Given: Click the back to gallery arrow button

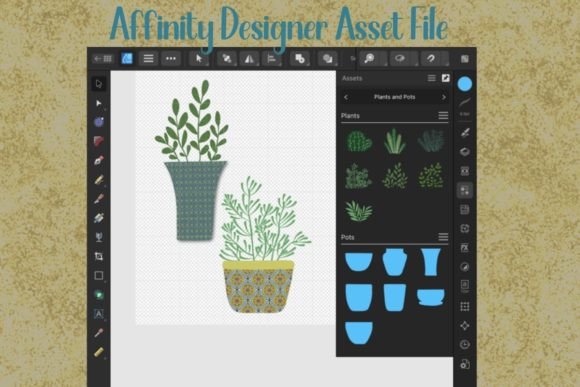Looking at the screenshot, I should pyautogui.click(x=102, y=58).
